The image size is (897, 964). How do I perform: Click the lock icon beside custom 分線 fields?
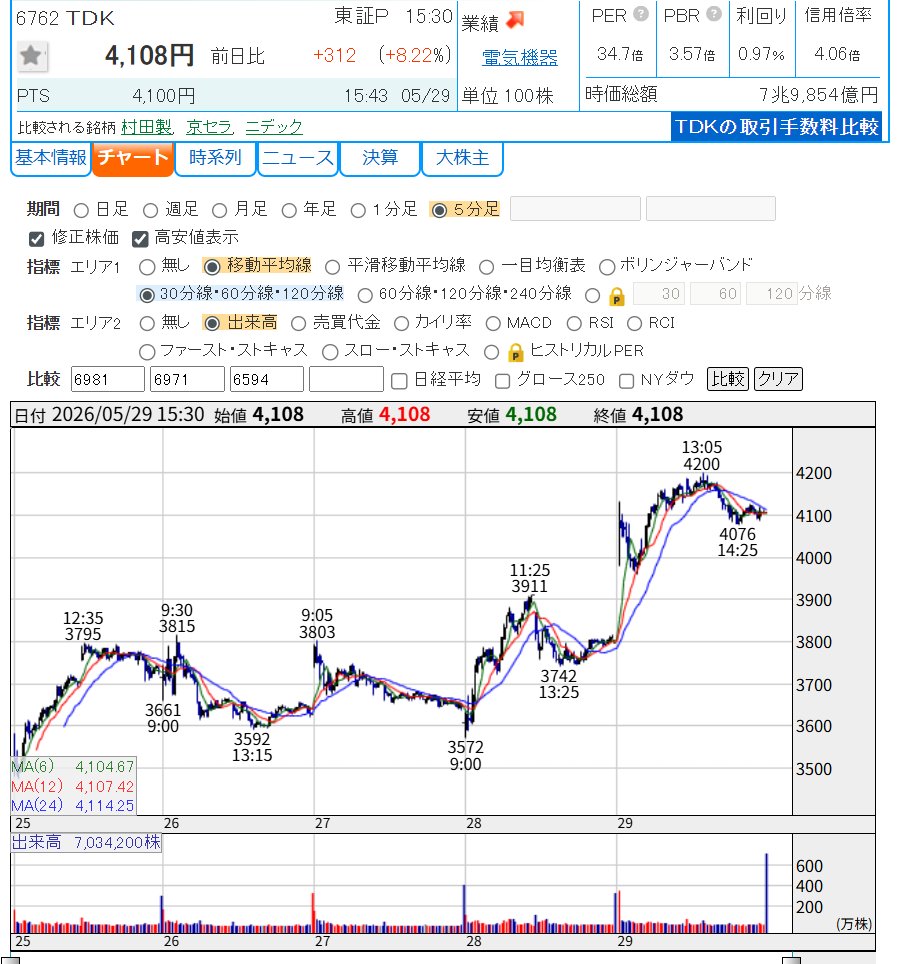(x=616, y=296)
